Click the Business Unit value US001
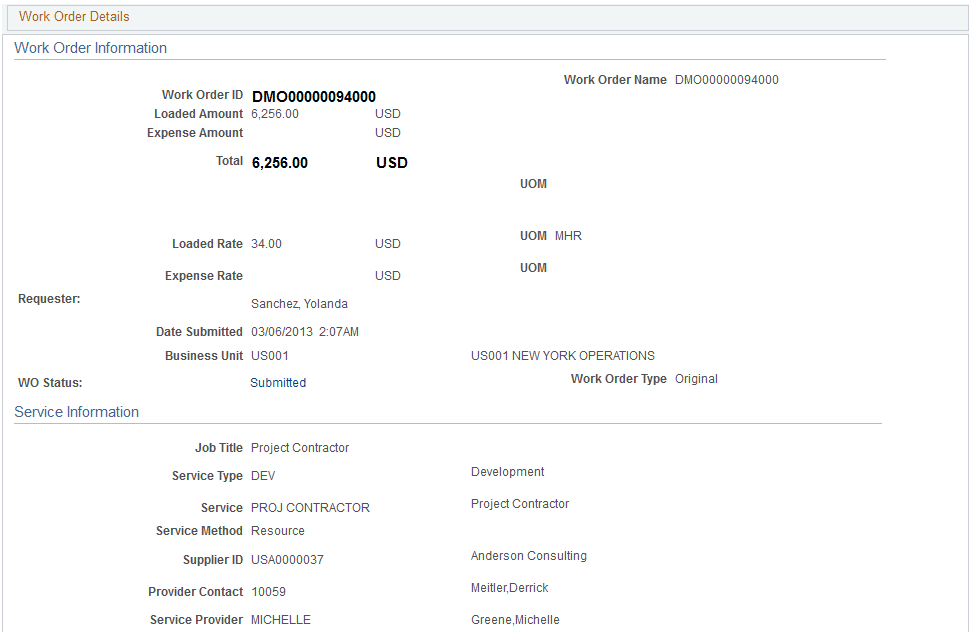 (x=267, y=355)
